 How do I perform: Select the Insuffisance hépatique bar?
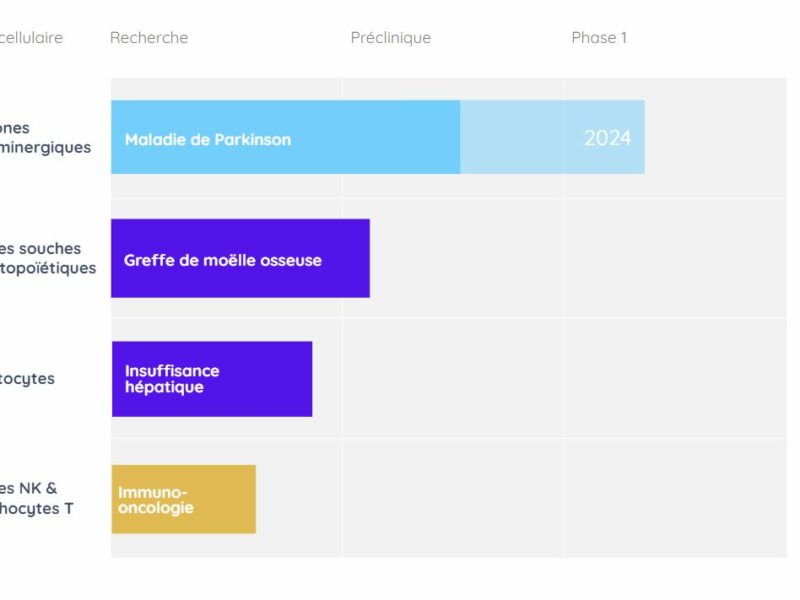tap(212, 379)
